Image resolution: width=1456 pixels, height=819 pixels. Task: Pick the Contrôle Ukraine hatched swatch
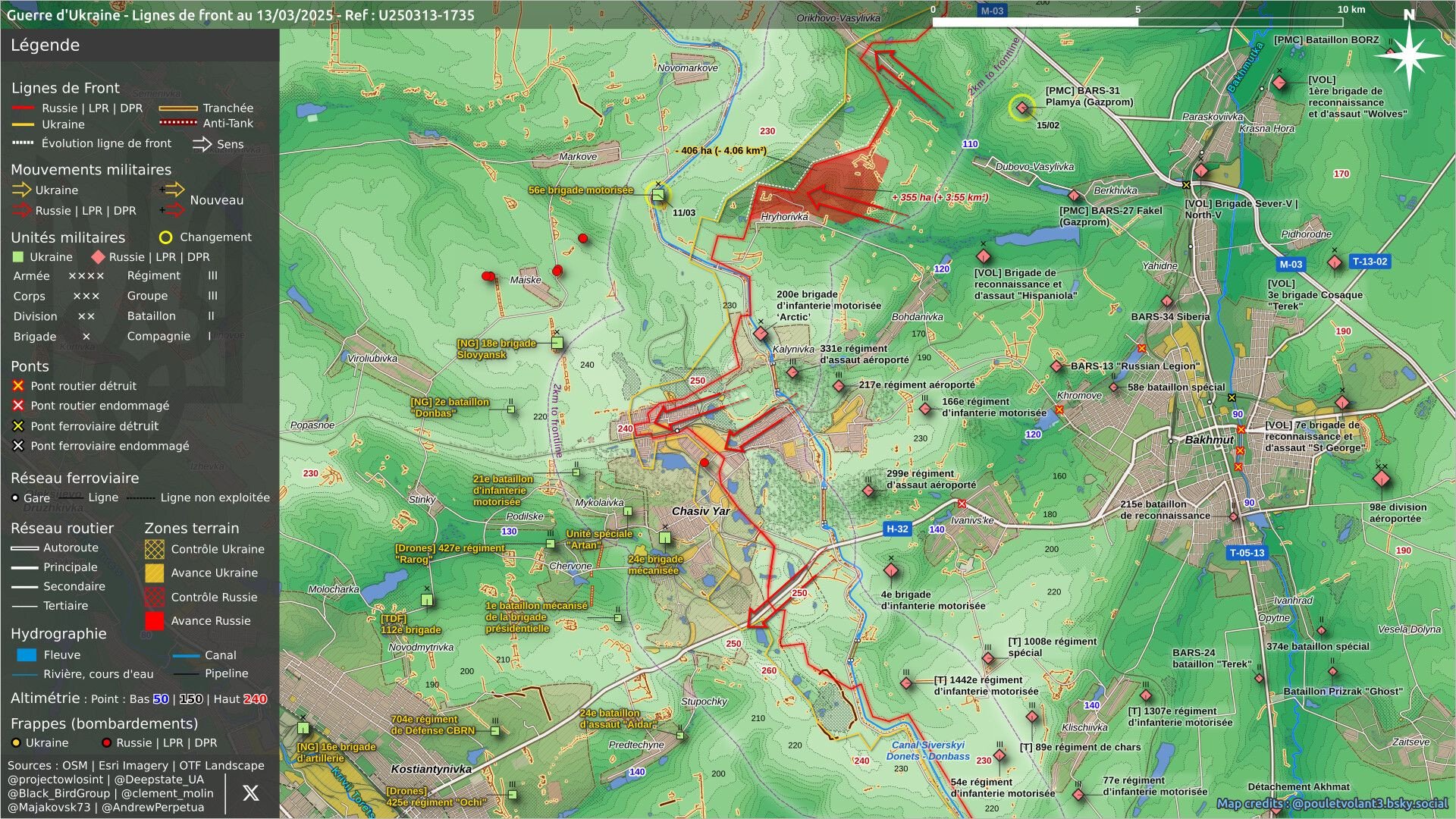click(155, 549)
